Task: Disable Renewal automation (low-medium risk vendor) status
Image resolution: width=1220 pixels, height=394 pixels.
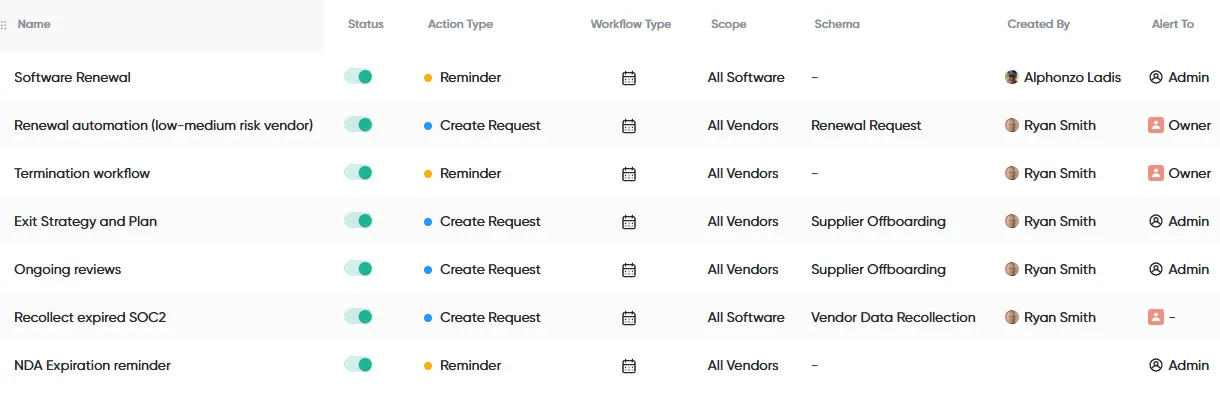Action: coord(359,125)
